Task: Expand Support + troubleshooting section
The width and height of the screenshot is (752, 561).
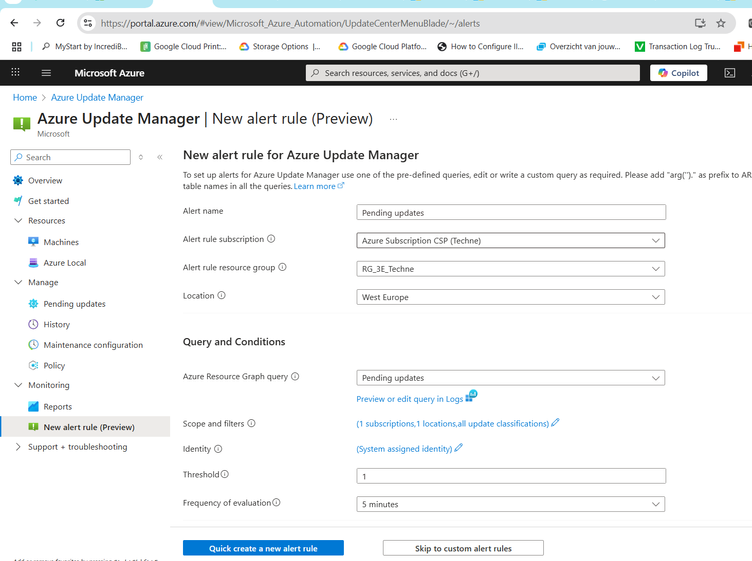Action: click(18, 447)
